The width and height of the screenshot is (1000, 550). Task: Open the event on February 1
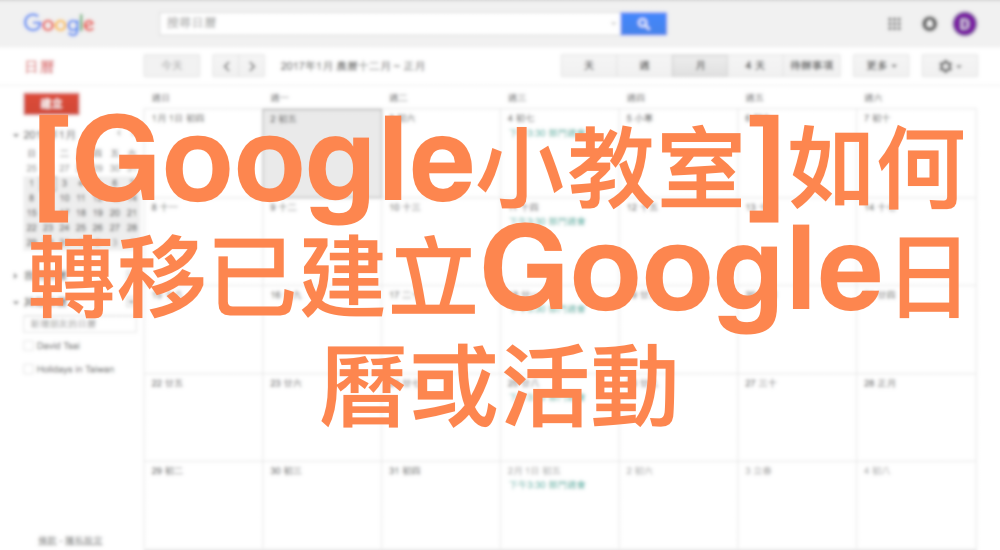[x=547, y=485]
